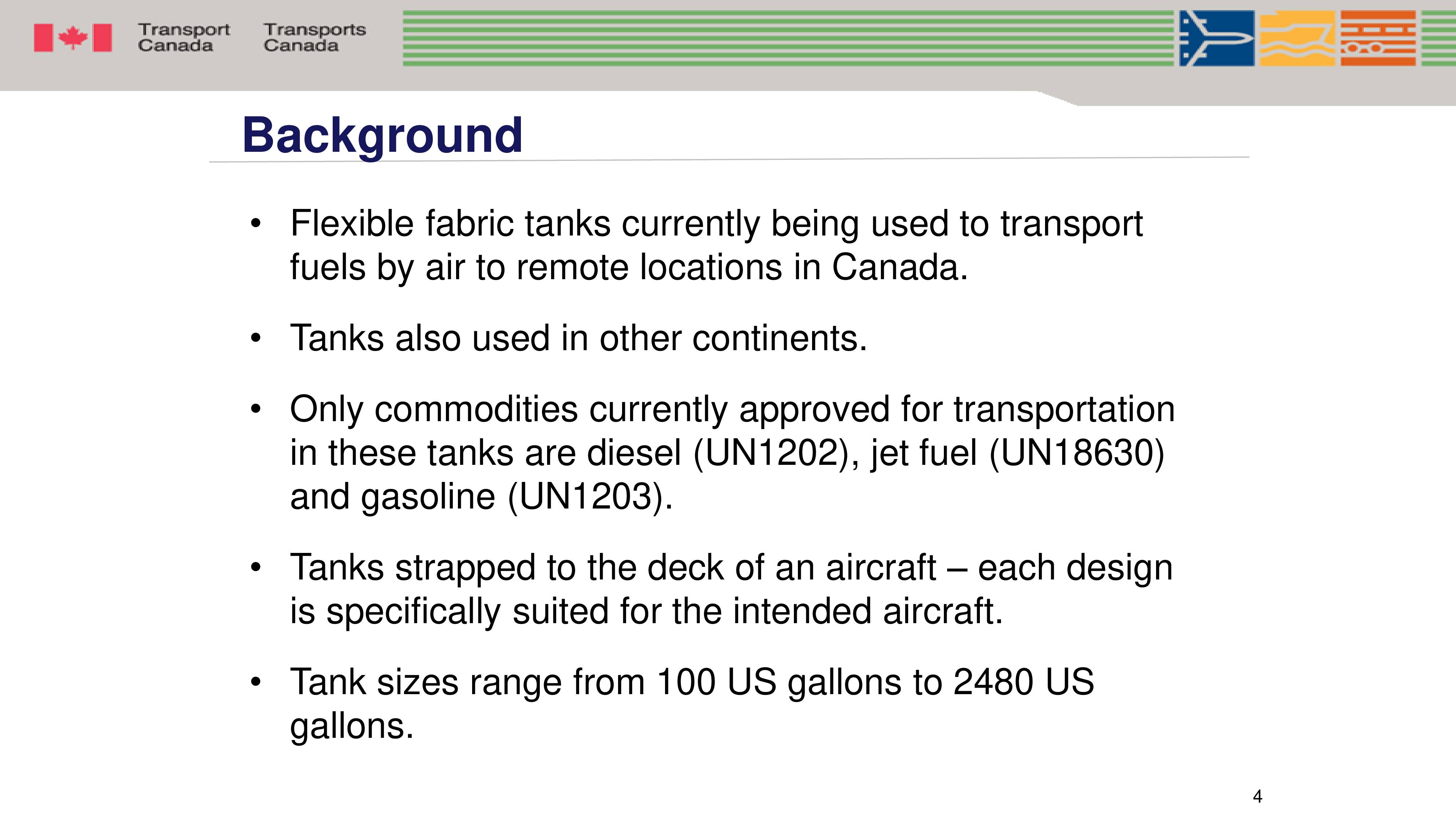Click the line Tanks also used in other continents
The width and height of the screenshot is (1456, 819).
pos(578,338)
